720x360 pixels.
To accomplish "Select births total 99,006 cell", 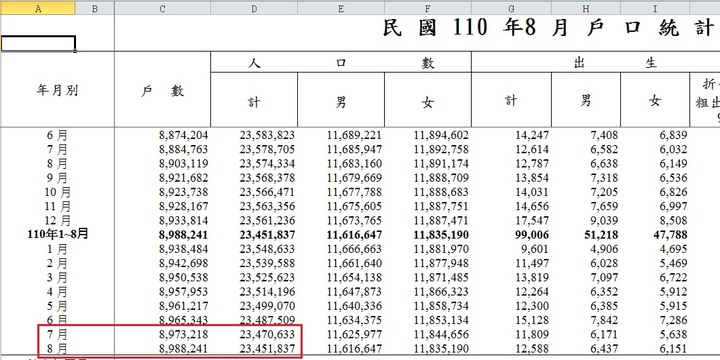I will click(x=512, y=235).
